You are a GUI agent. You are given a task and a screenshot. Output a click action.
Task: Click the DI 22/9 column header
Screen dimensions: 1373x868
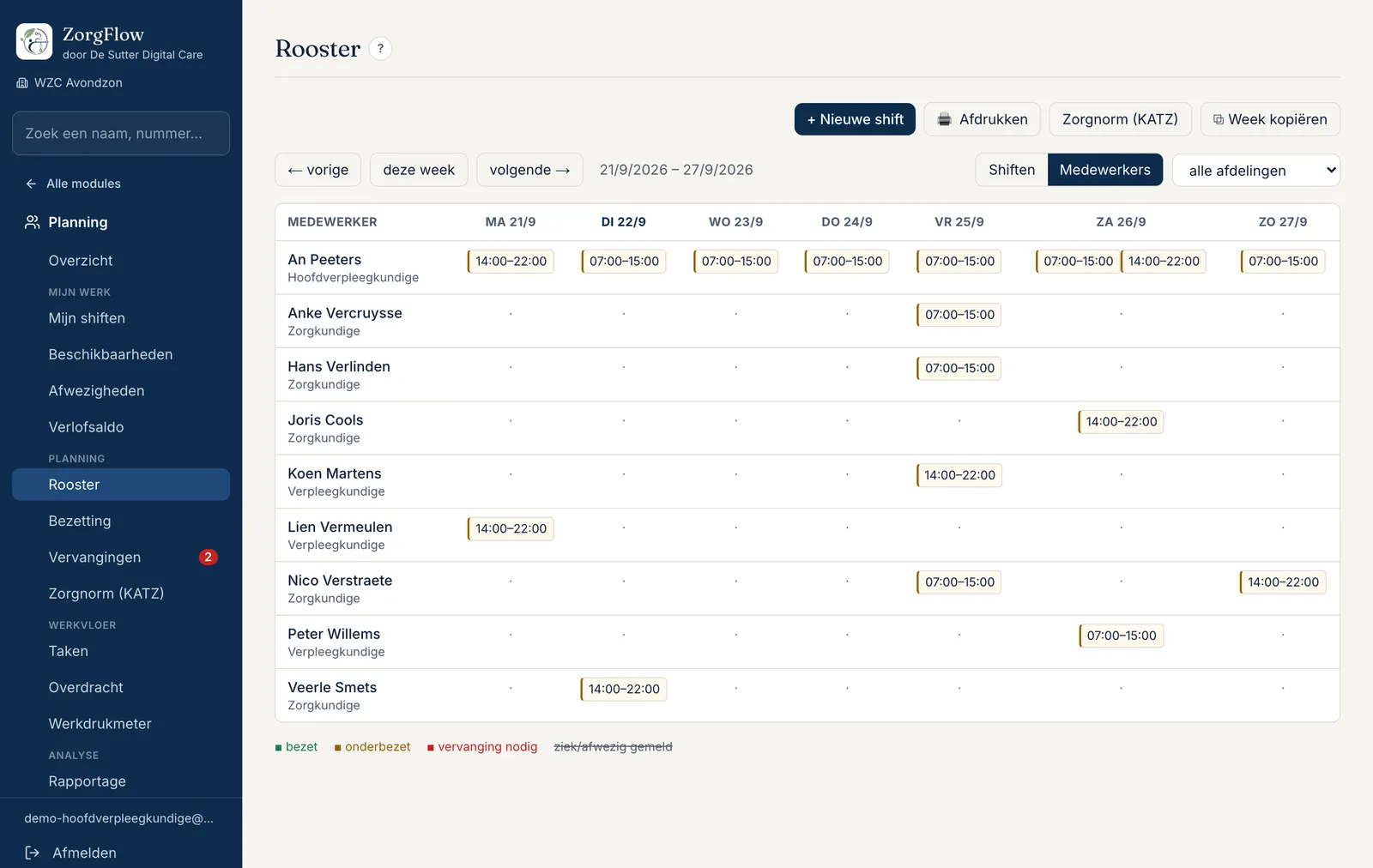[x=624, y=222]
